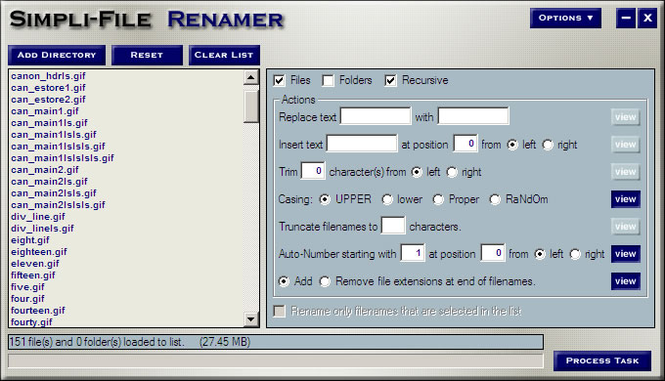Choose Proper casing option
Viewport: 665px width, 381px height.
(438, 199)
